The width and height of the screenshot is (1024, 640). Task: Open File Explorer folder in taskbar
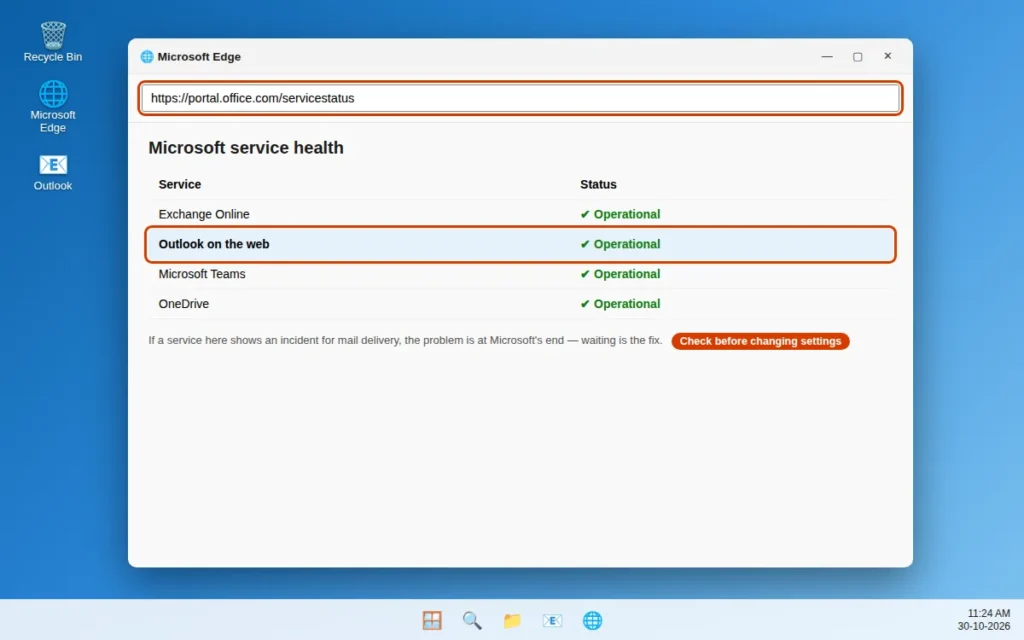click(512, 620)
